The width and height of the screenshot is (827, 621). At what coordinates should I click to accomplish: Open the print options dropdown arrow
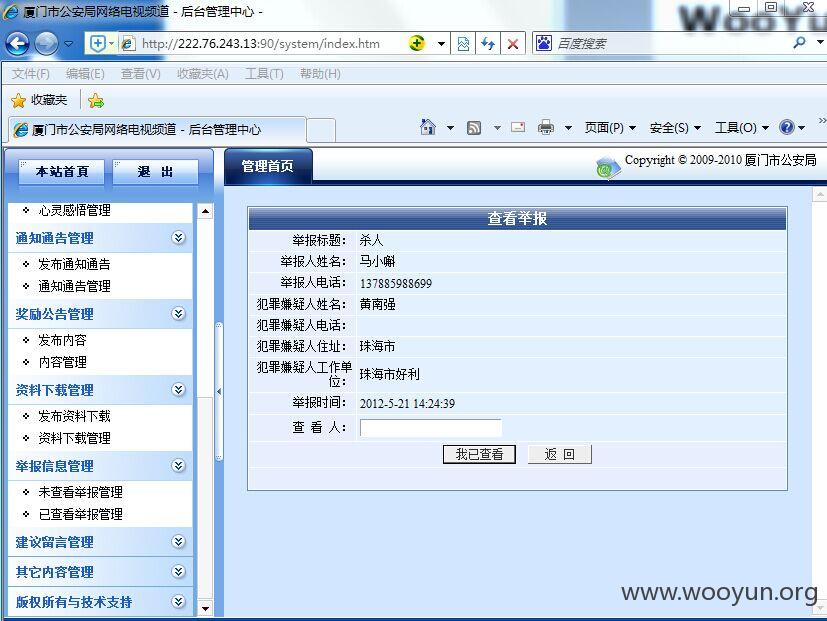[568, 128]
